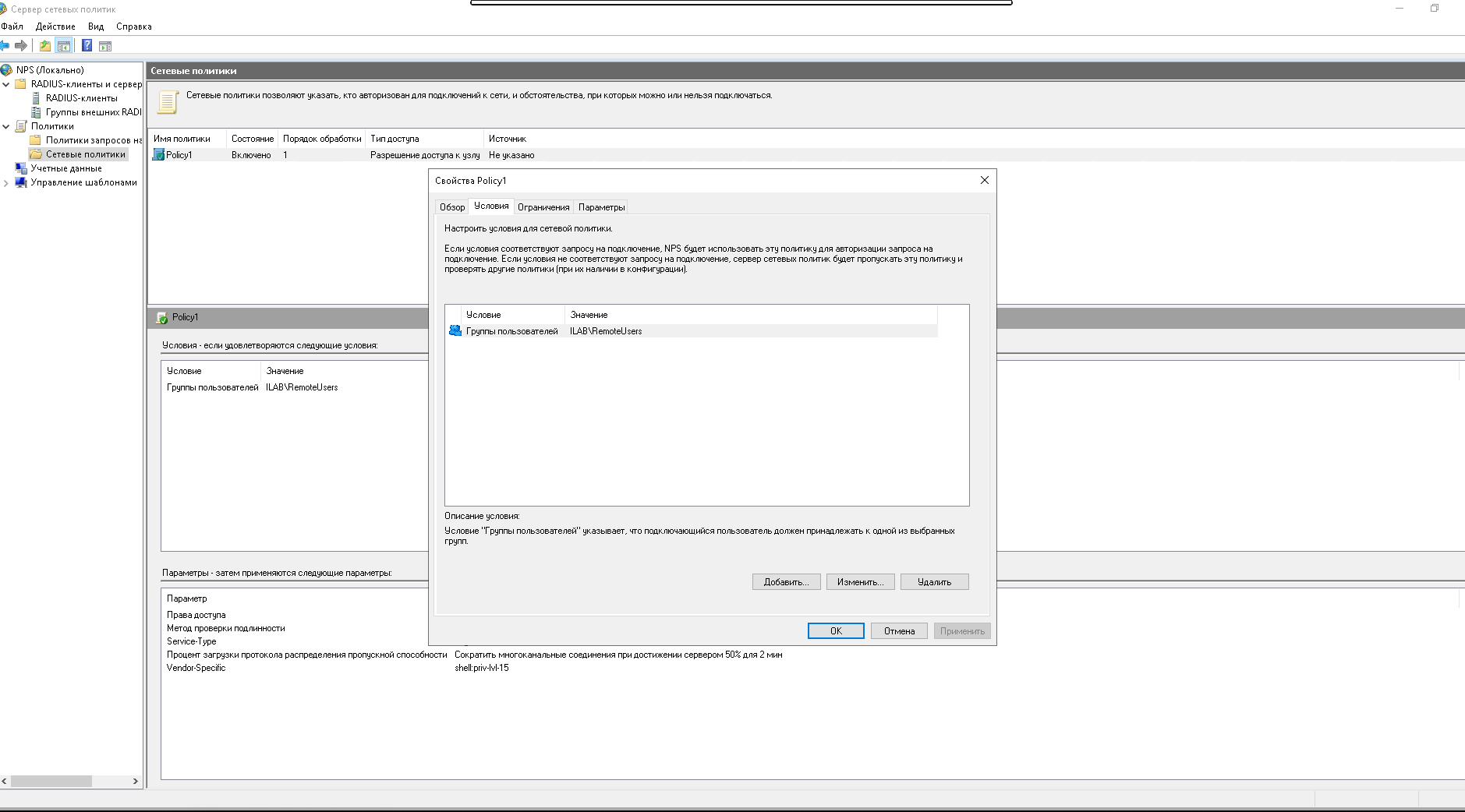Click the Группы пользователей condition icon in the dialog
This screenshot has width=1465, height=812.
(455, 331)
